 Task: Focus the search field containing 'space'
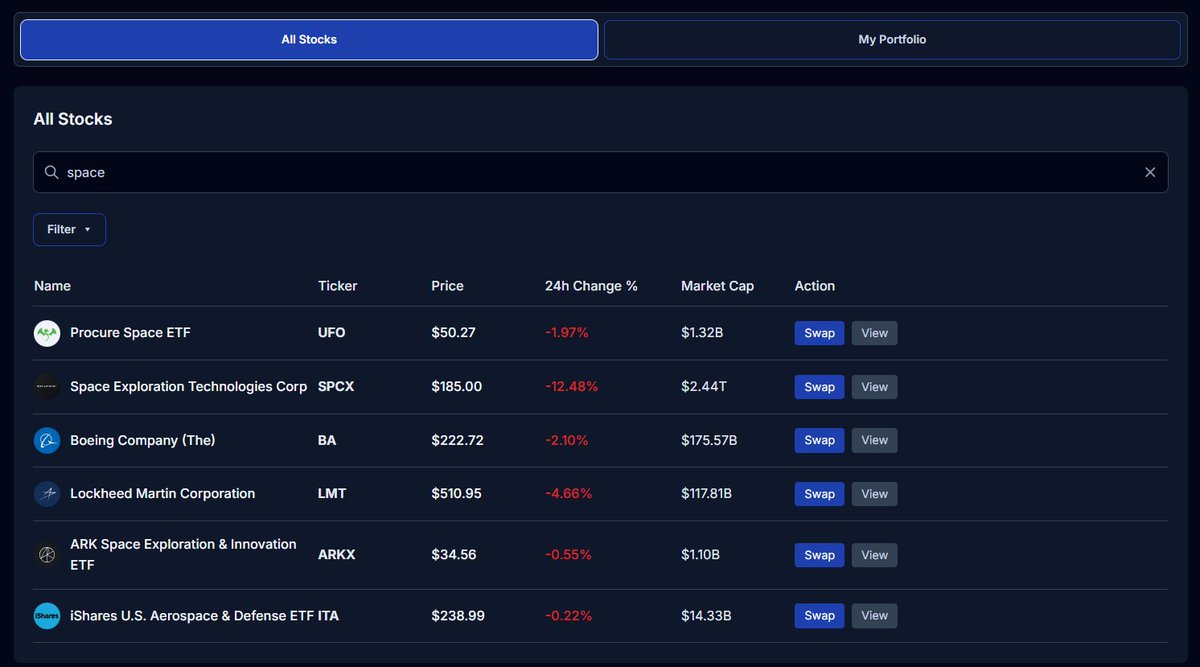pos(600,172)
